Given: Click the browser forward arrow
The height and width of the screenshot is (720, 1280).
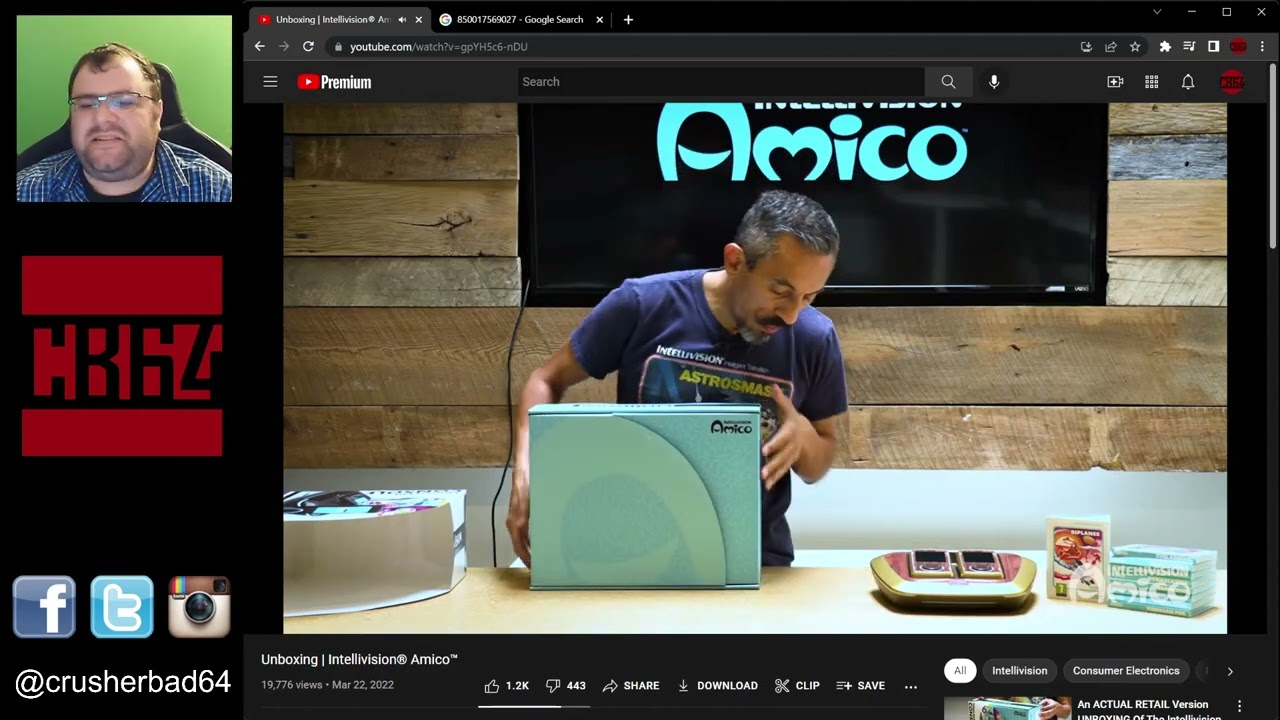Looking at the screenshot, I should pos(284,46).
